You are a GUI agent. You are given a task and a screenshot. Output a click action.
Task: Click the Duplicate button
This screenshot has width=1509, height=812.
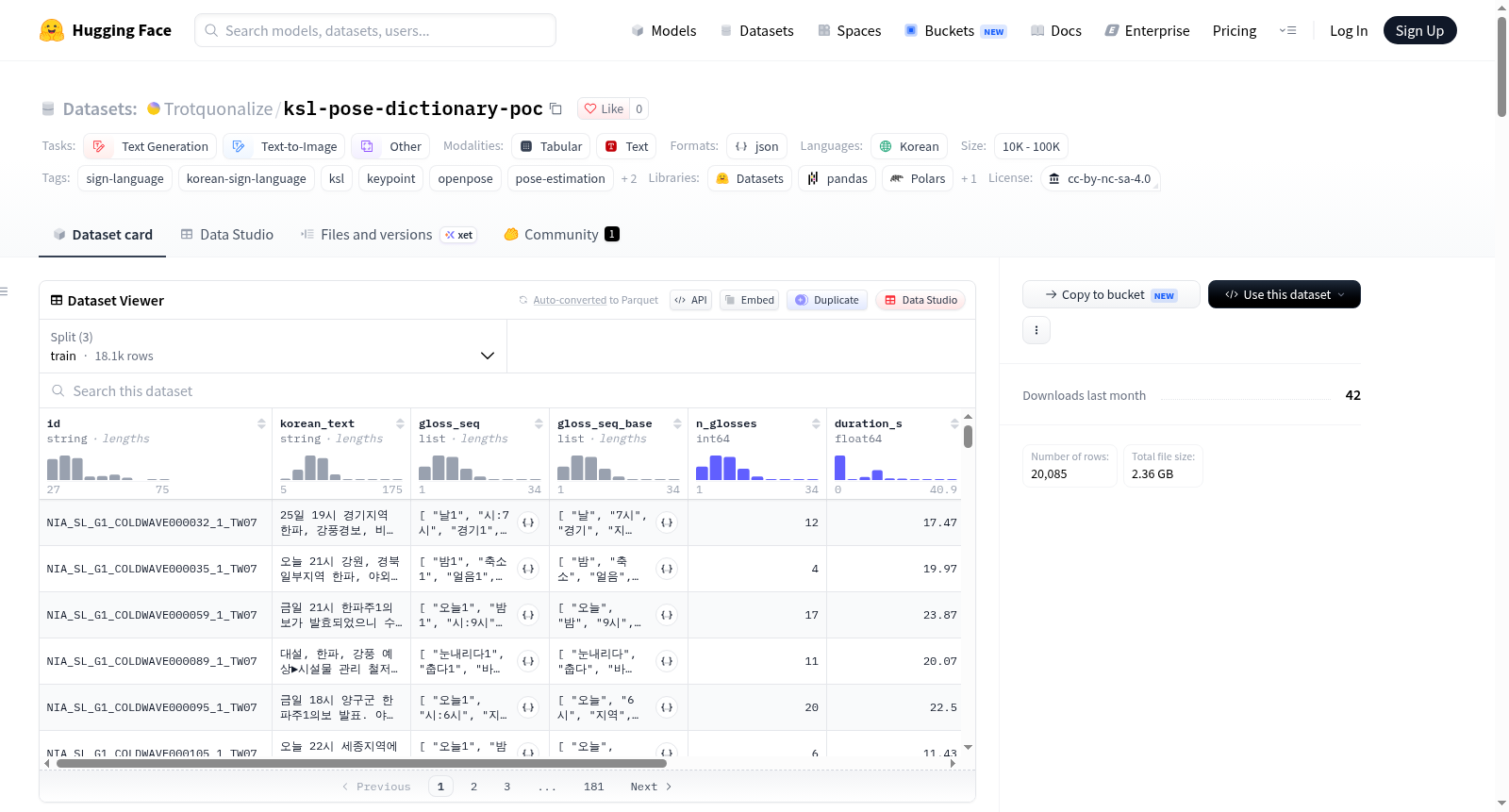pyautogui.click(x=827, y=300)
